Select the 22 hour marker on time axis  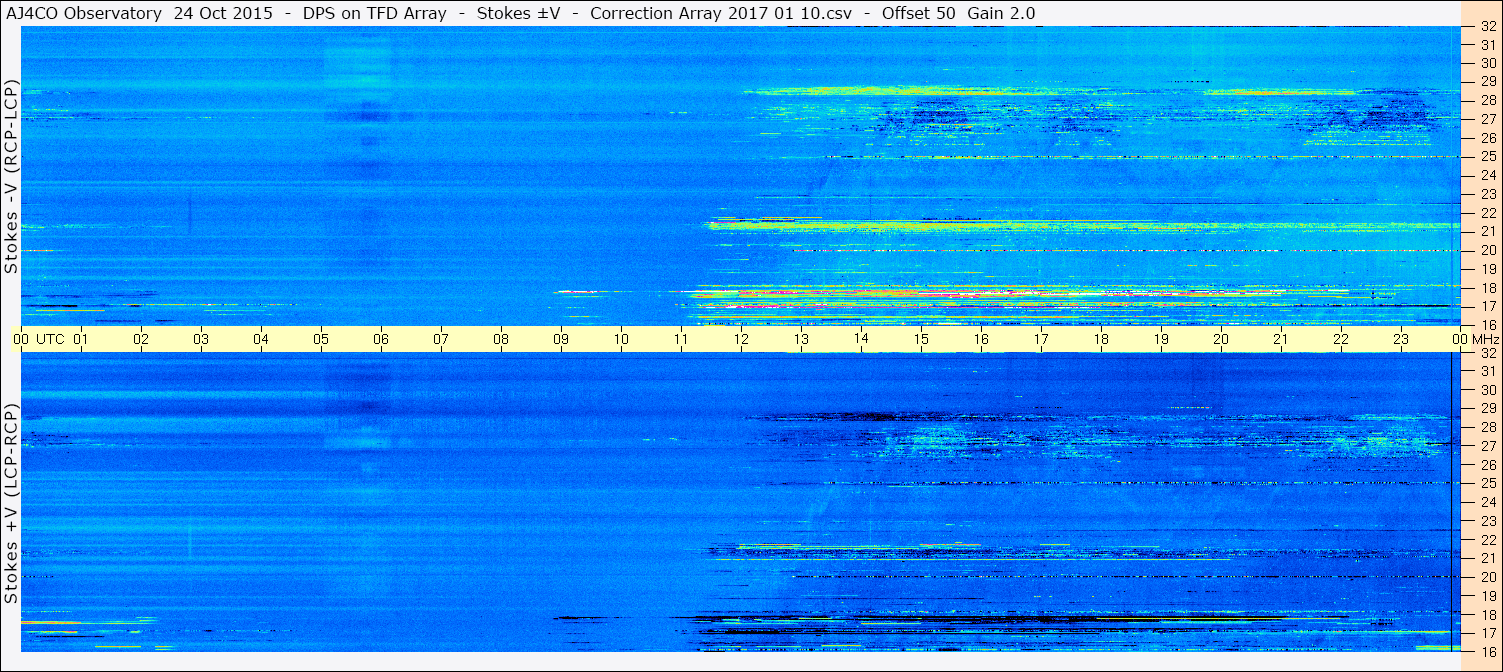pos(1341,339)
